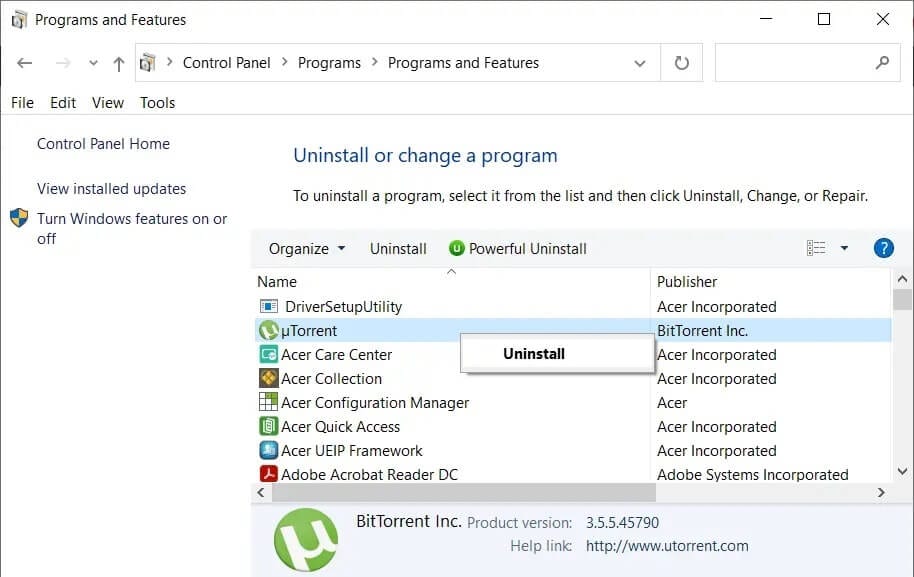Select the Acer Configuration Manager icon

coord(268,402)
